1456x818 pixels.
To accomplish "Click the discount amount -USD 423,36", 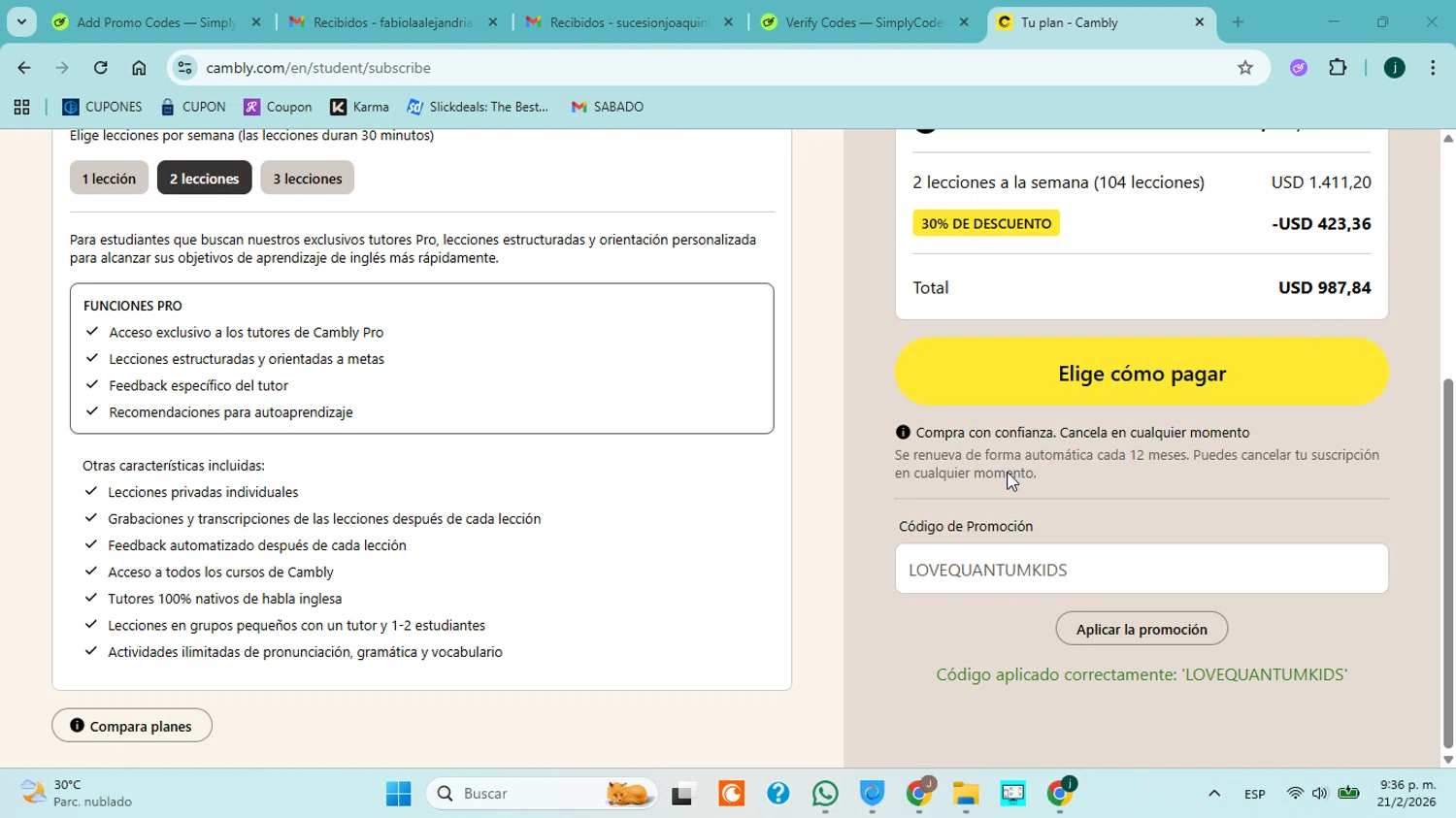I will pos(1321,224).
